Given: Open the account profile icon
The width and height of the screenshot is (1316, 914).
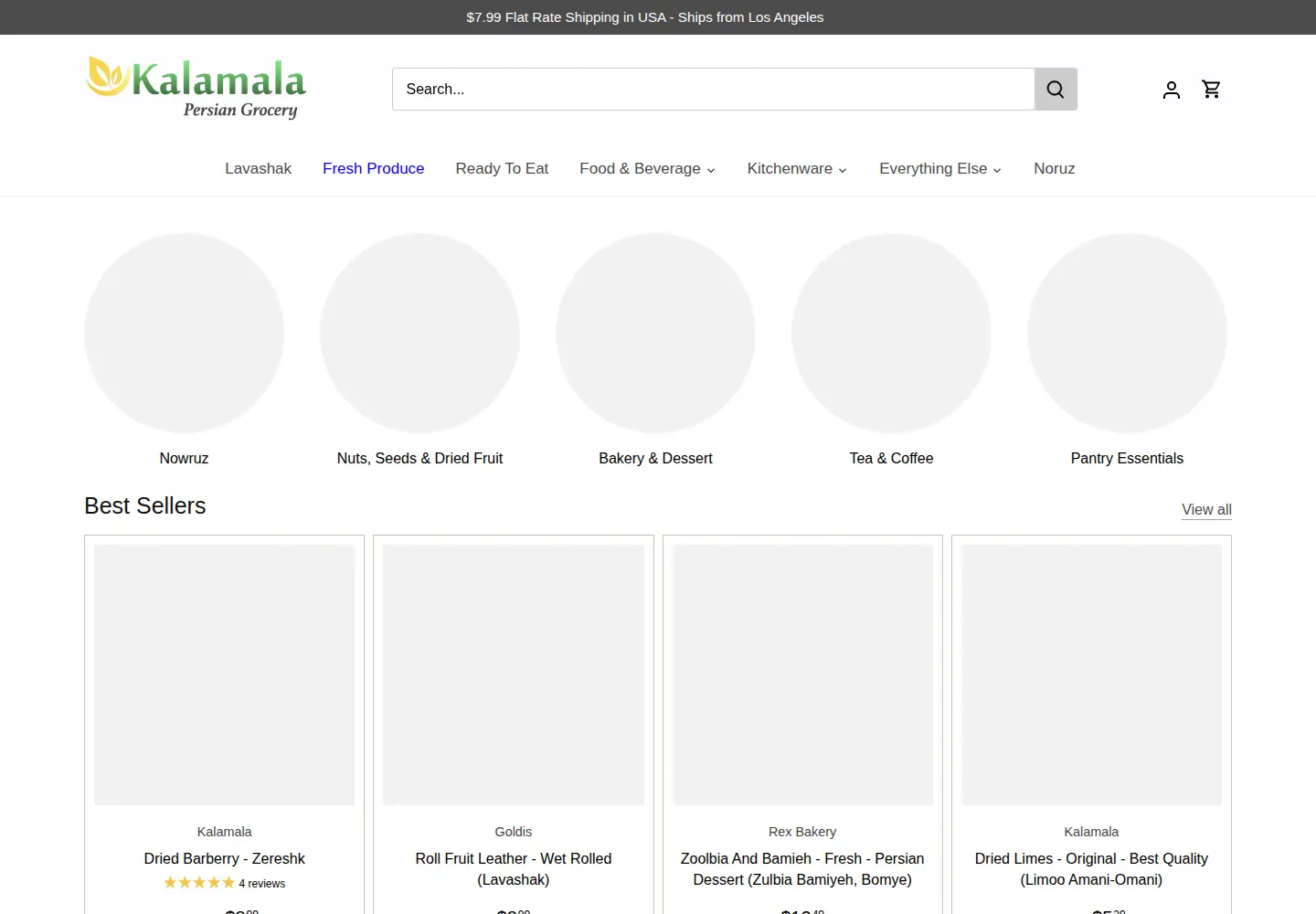Looking at the screenshot, I should click(1172, 89).
